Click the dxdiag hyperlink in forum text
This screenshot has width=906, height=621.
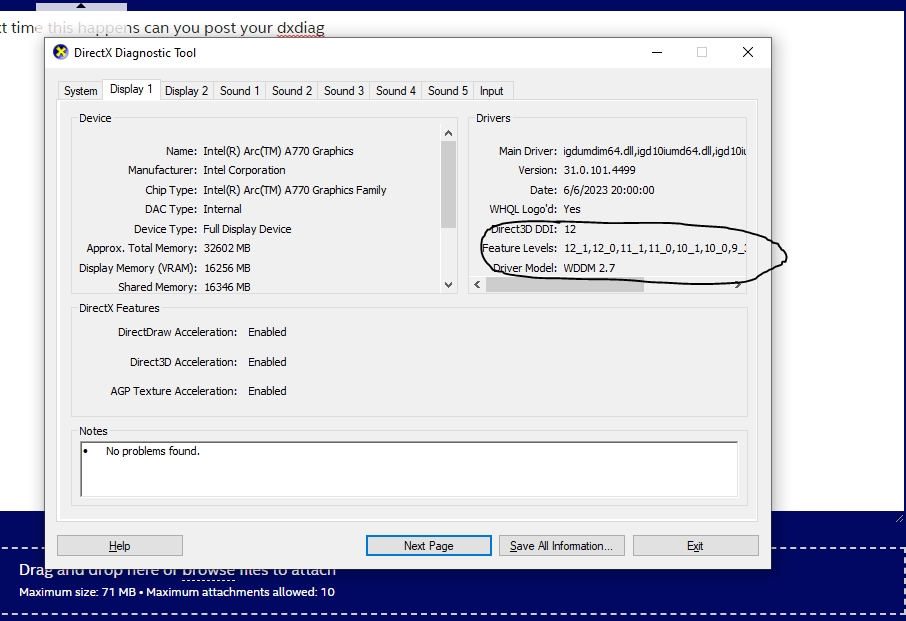tap(303, 28)
